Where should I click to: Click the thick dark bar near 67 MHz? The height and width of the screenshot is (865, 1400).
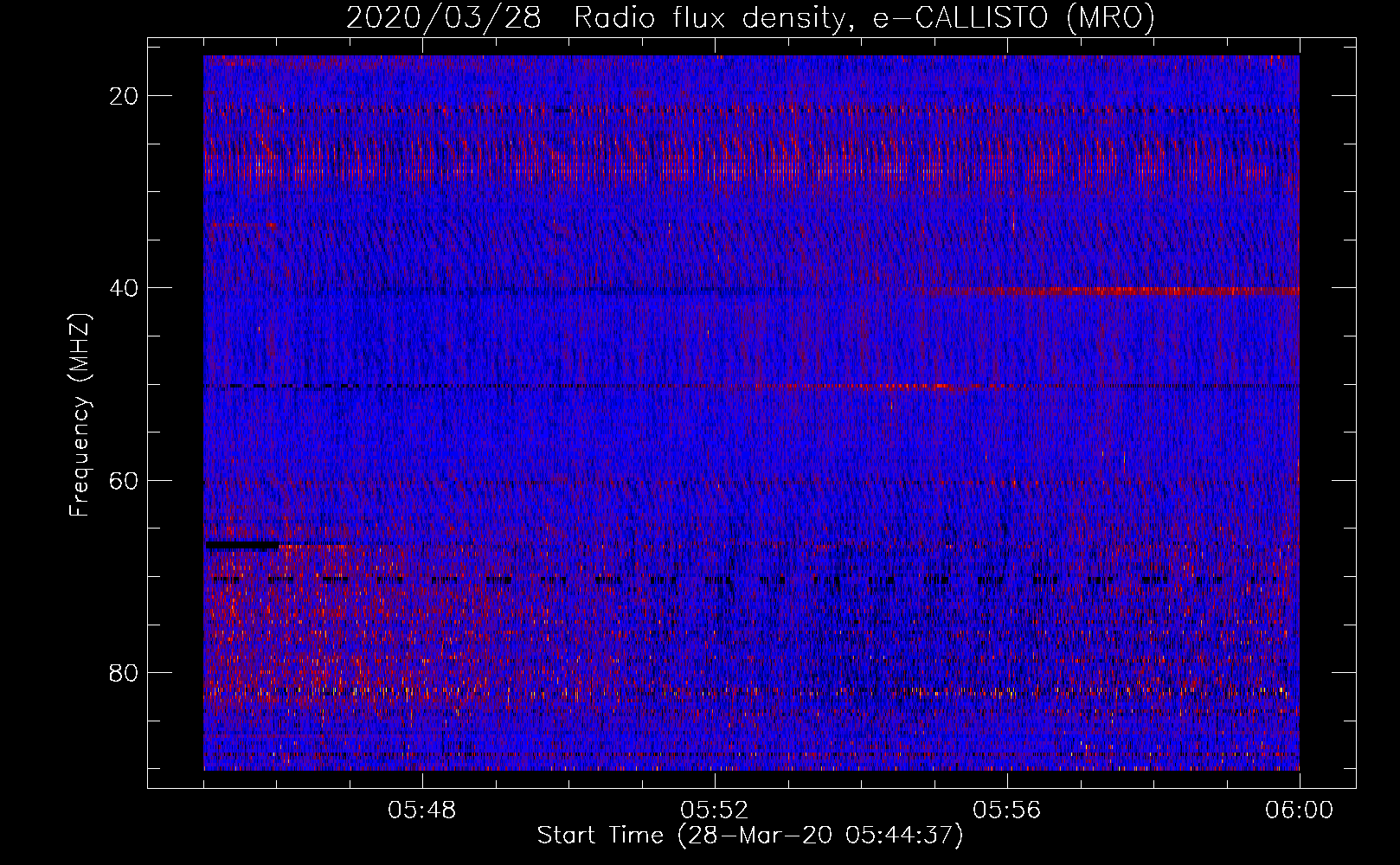[242, 545]
